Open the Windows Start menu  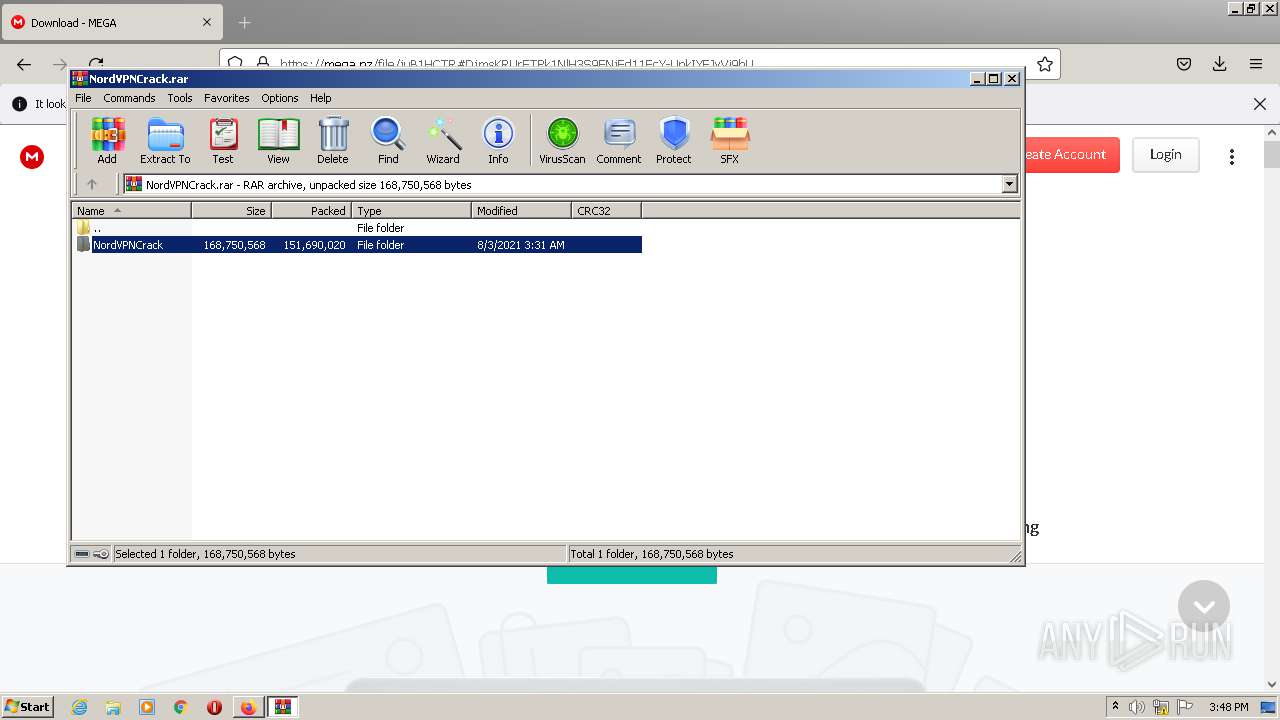[x=27, y=706]
